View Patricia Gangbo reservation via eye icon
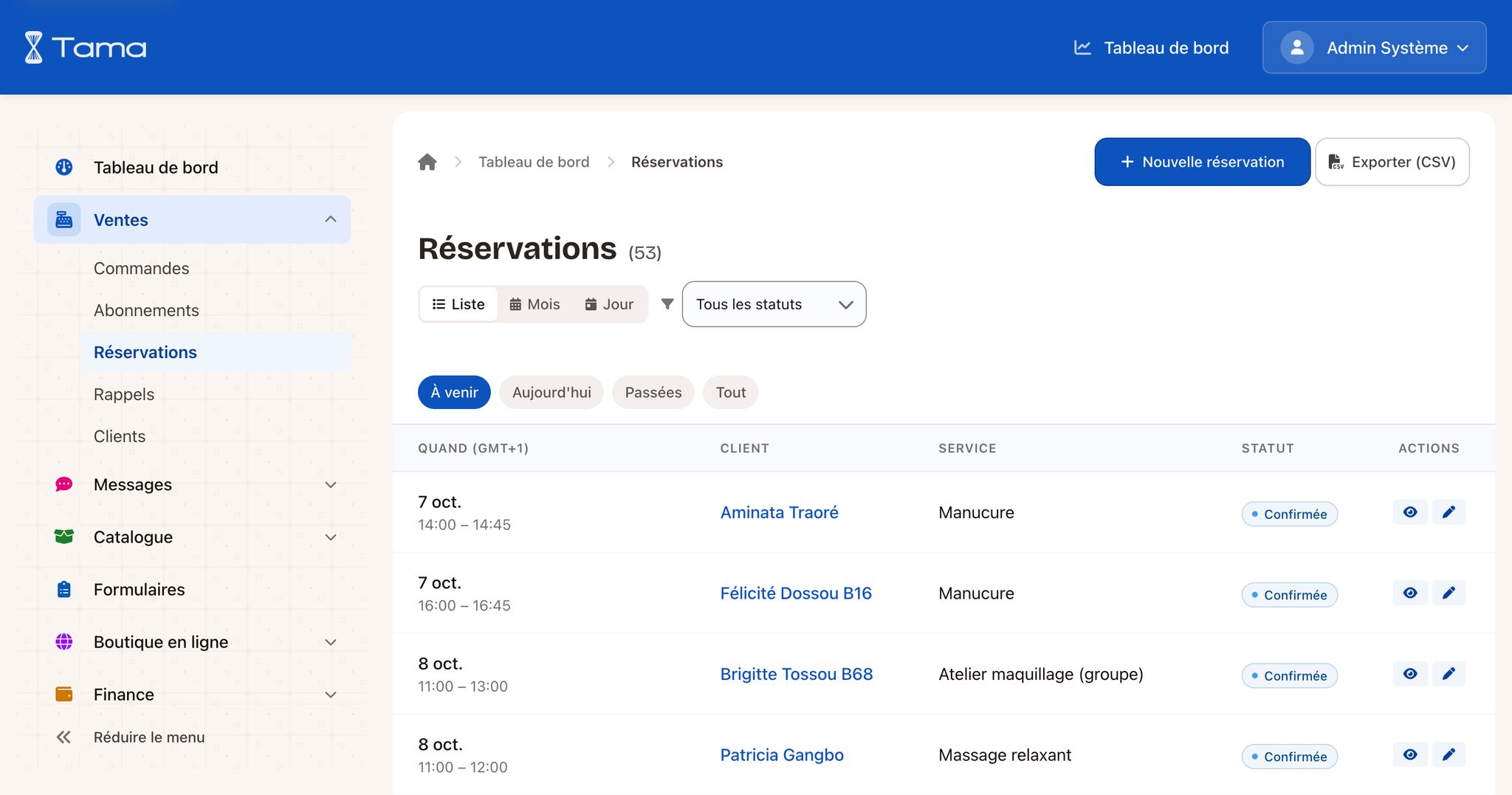The width and height of the screenshot is (1512, 795). (1410, 754)
